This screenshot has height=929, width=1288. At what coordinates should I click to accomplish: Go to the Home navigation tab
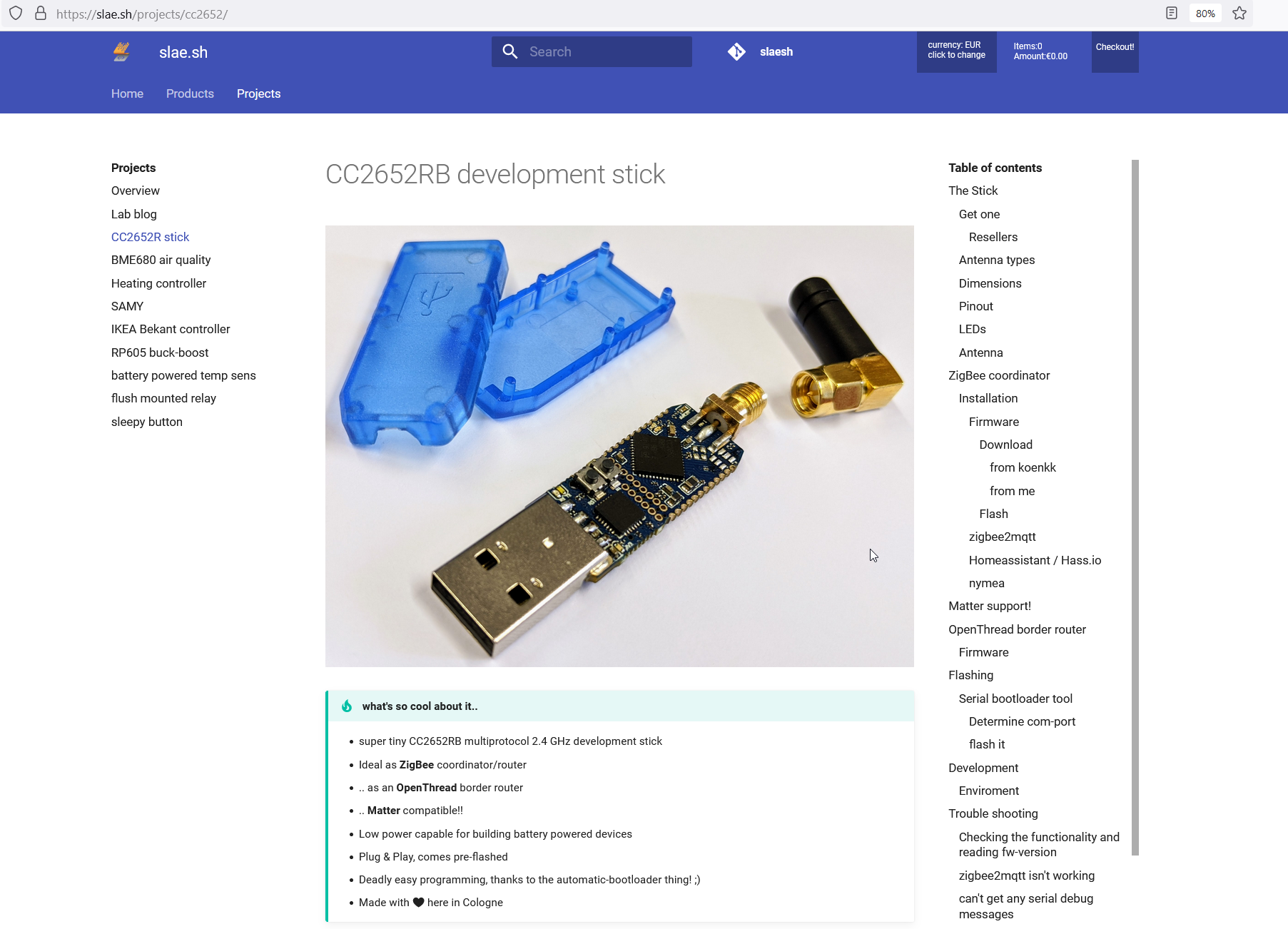click(127, 93)
